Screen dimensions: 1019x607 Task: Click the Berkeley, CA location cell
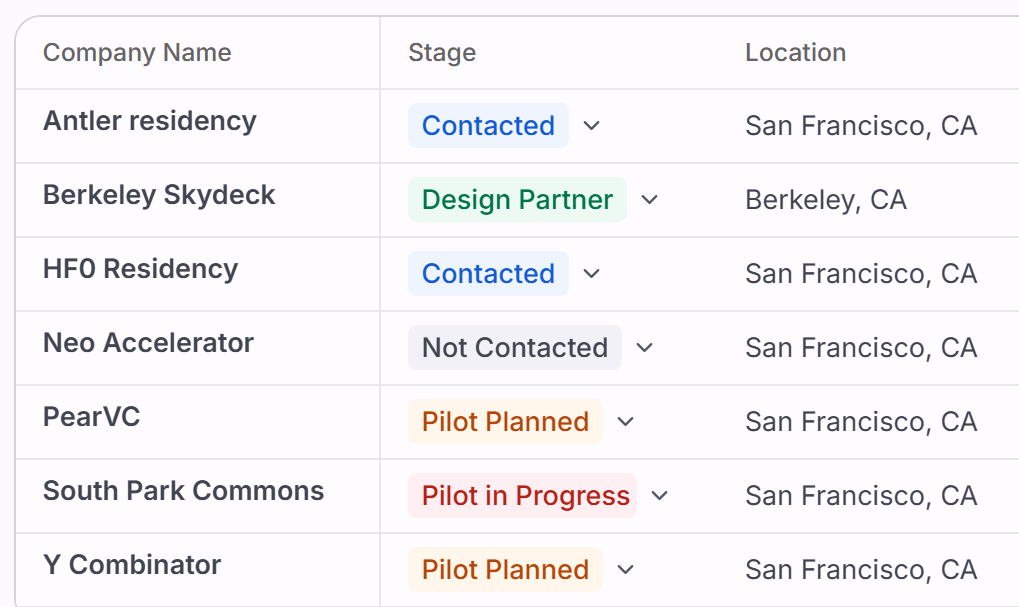click(x=826, y=200)
